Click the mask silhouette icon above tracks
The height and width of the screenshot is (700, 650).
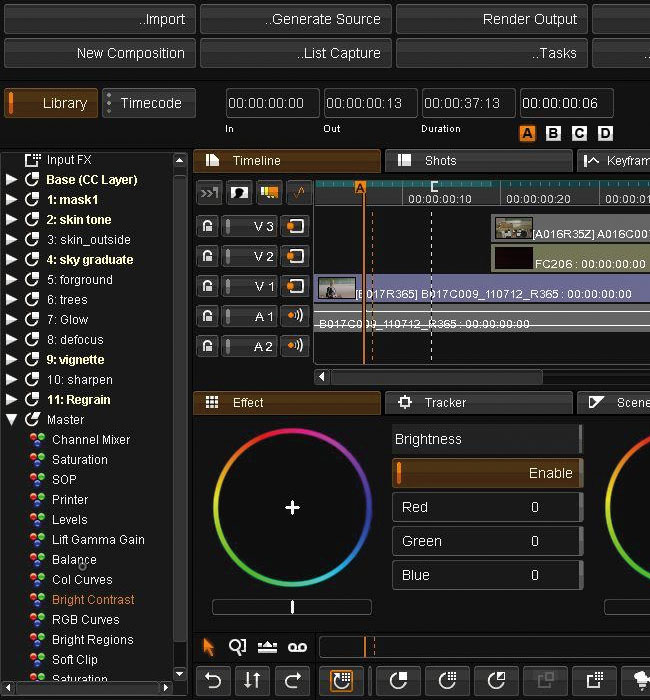239,193
